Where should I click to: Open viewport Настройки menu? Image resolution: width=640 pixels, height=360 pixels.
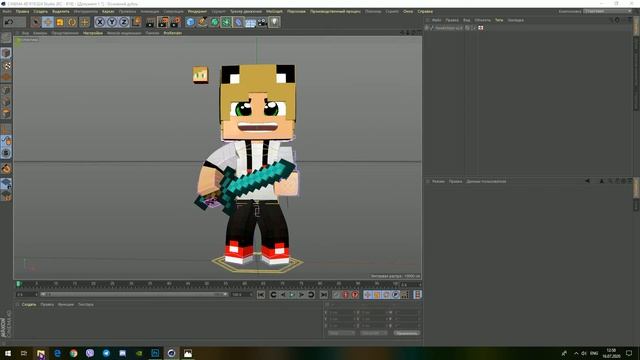point(93,33)
